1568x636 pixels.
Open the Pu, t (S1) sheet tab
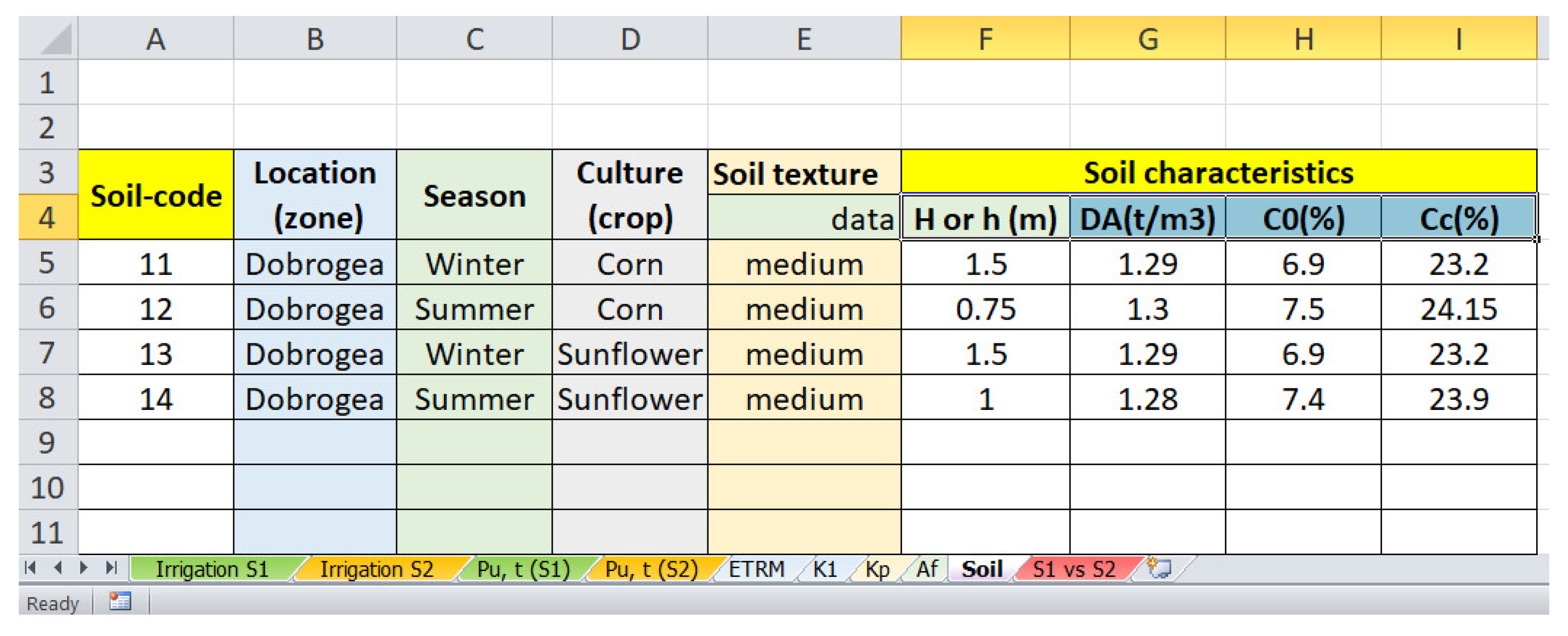523,569
